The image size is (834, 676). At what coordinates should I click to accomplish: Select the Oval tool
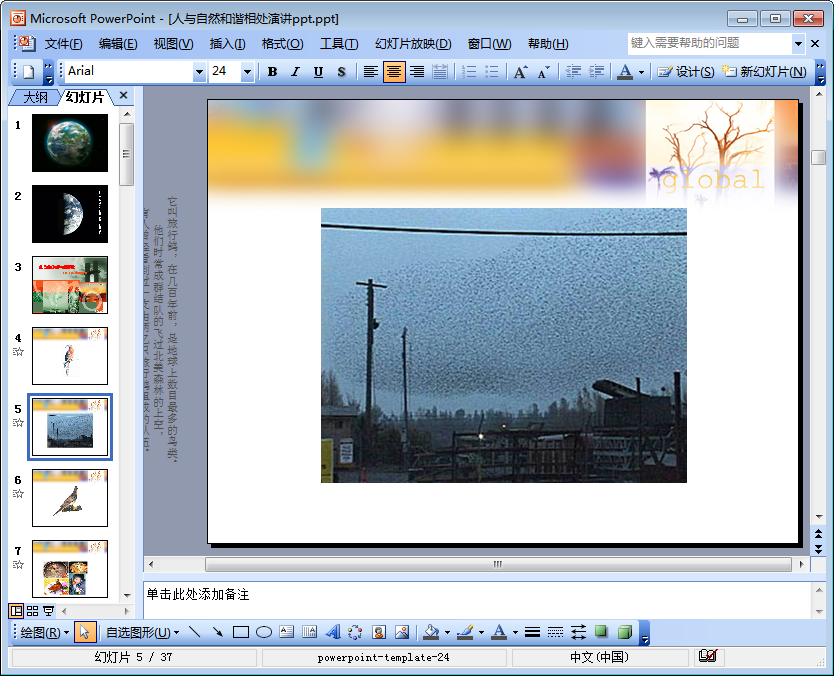pyautogui.click(x=264, y=632)
